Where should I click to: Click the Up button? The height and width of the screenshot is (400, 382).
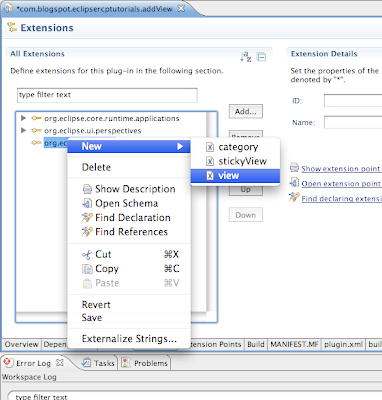(246, 190)
